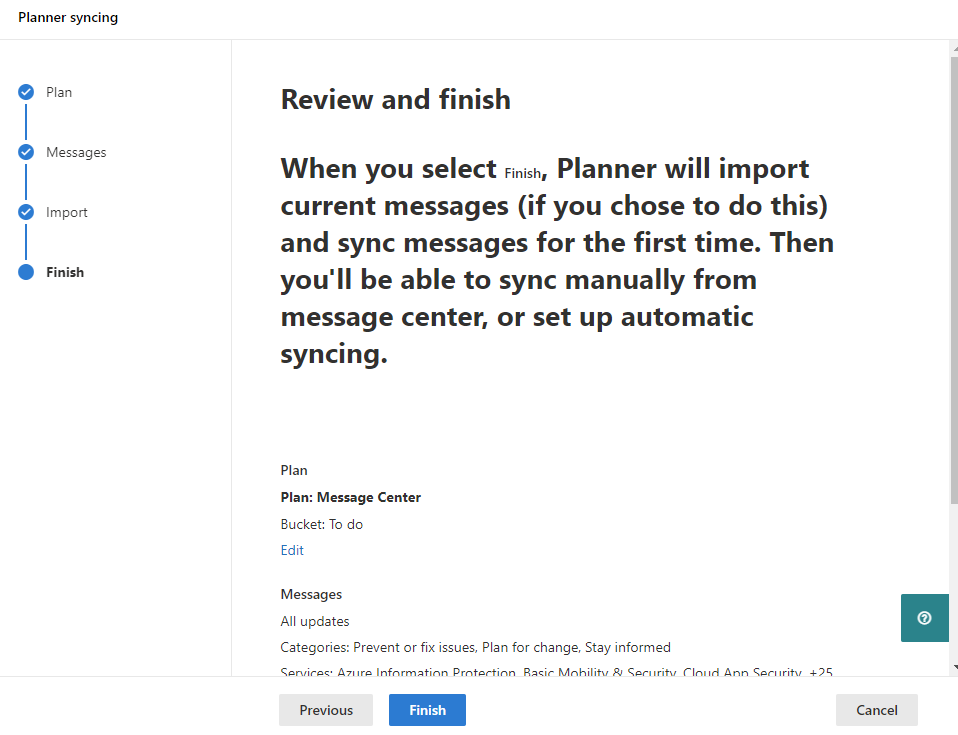Click the Plan step checkmark icon
Screen dimensions: 958x735
(26, 92)
